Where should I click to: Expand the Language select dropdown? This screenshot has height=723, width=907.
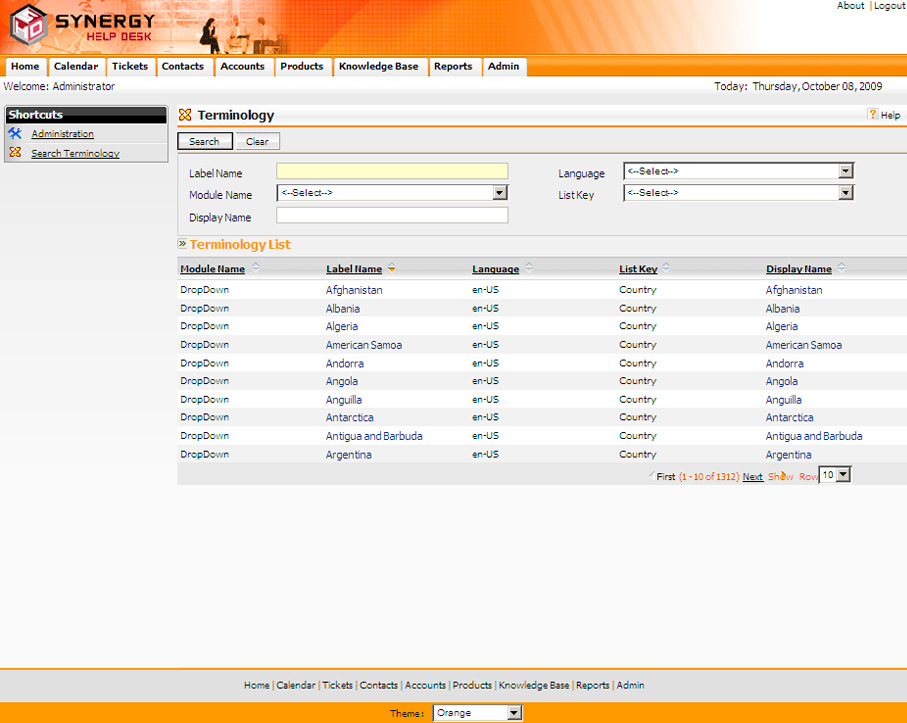coord(846,171)
